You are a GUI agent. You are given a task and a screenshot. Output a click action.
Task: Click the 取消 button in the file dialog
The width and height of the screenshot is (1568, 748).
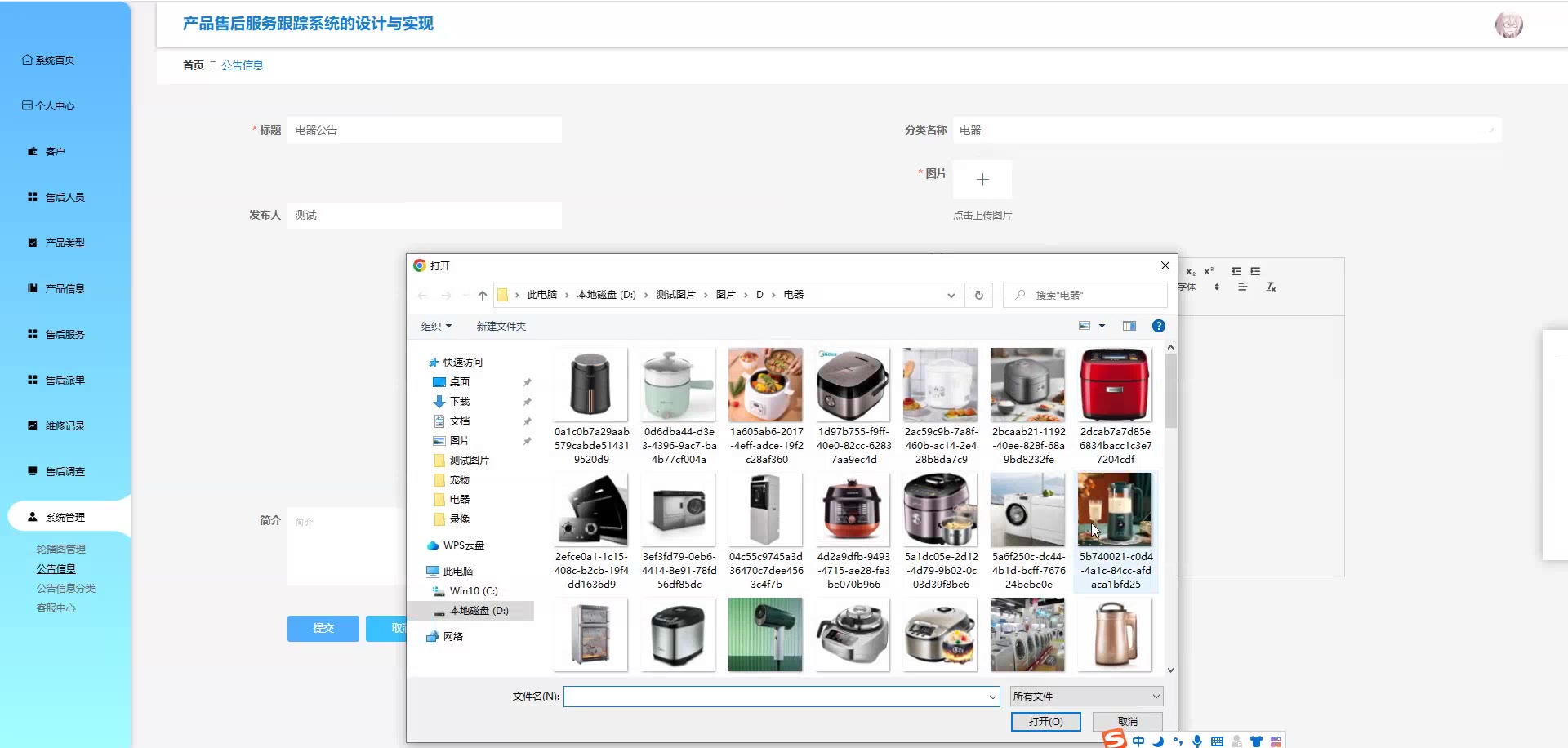coord(1128,722)
